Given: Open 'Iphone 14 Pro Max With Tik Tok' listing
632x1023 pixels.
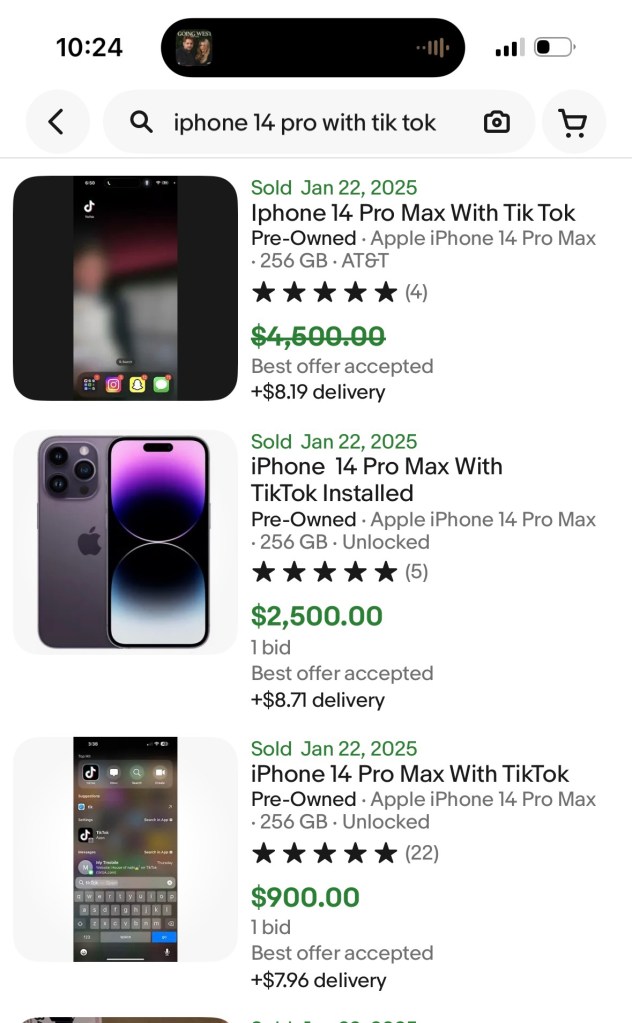Looking at the screenshot, I should (413, 213).
